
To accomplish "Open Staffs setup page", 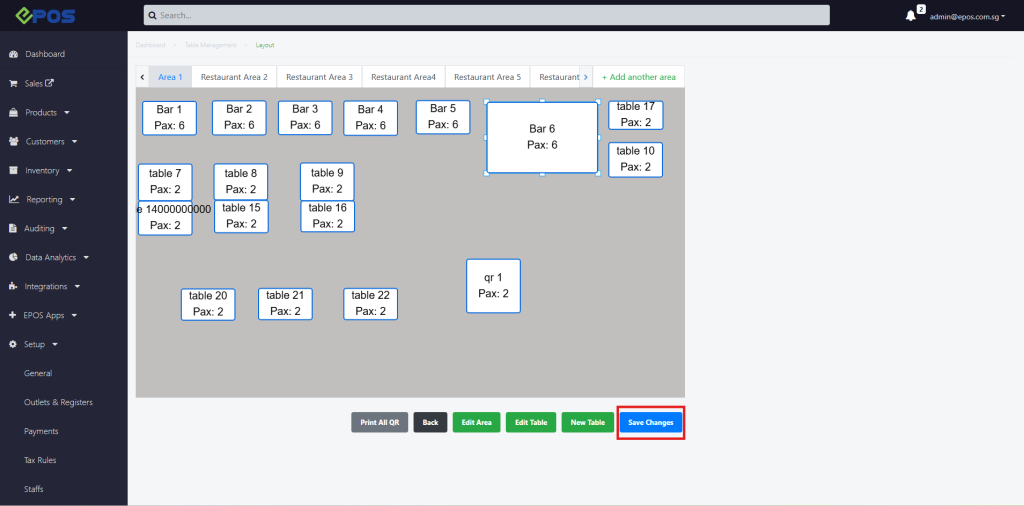I will pyautogui.click(x=34, y=489).
